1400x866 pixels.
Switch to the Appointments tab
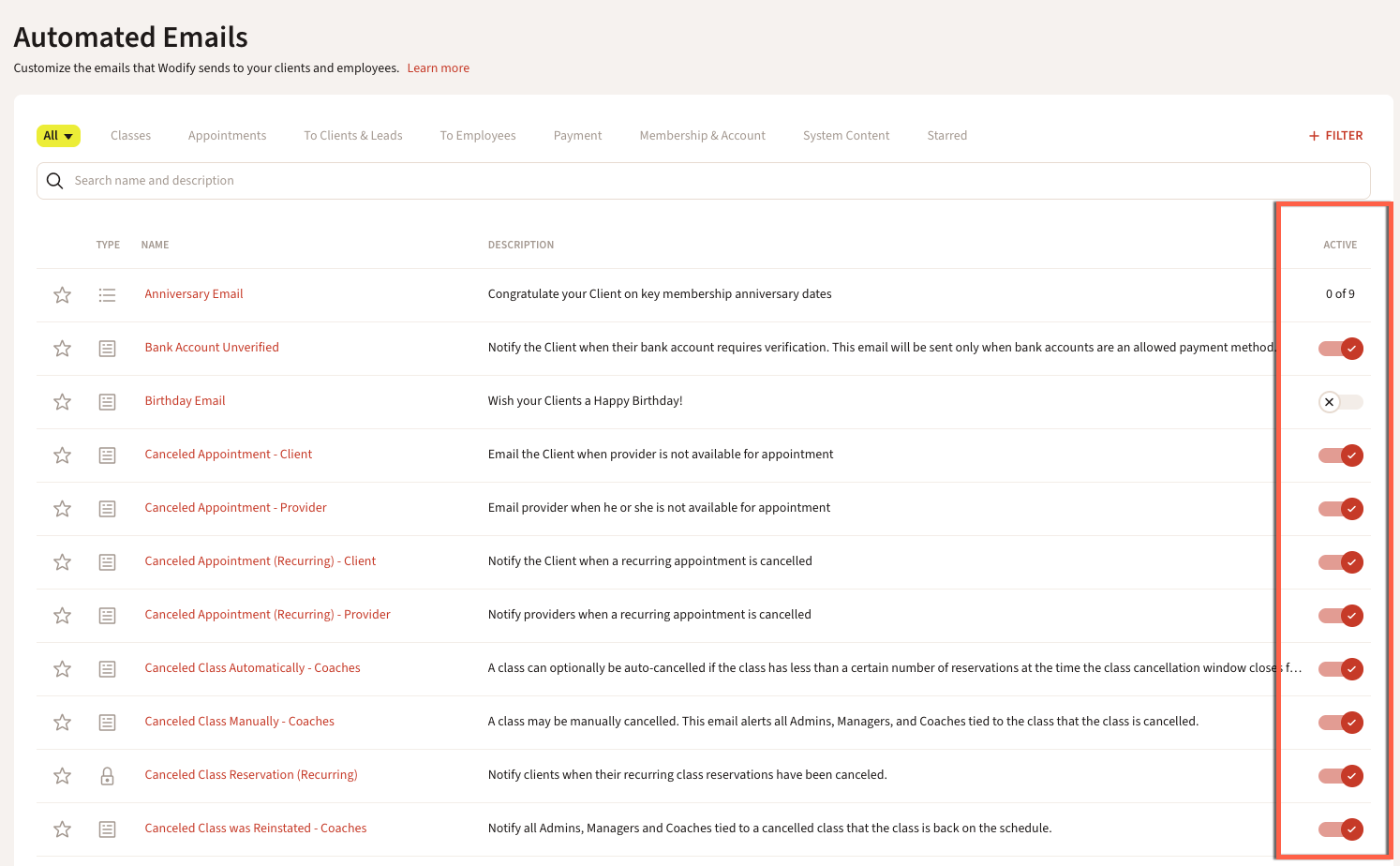pyautogui.click(x=227, y=136)
